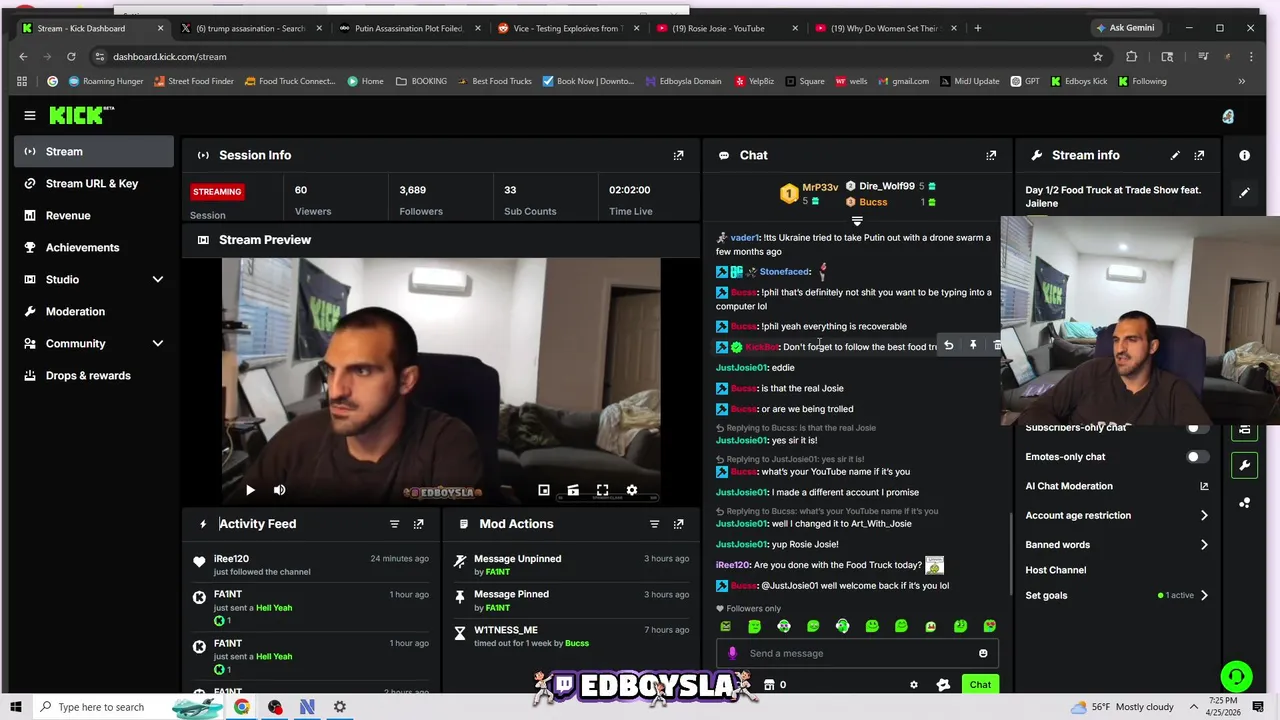Bookmark this page star icon
The image size is (1280, 720).
click(1098, 57)
